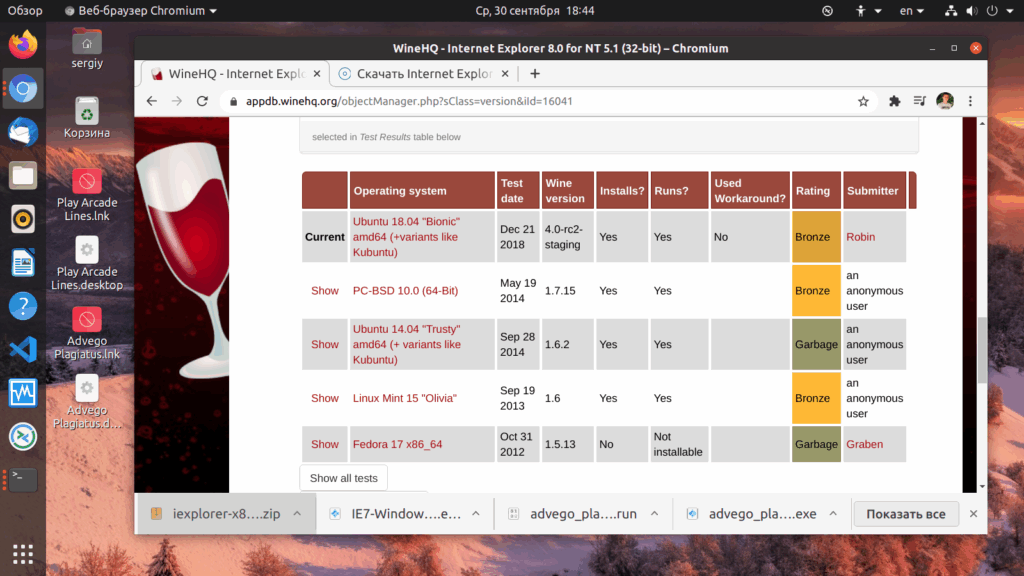
Task: Open Advego Plagiatus.lnk desktop file
Action: coord(87,333)
